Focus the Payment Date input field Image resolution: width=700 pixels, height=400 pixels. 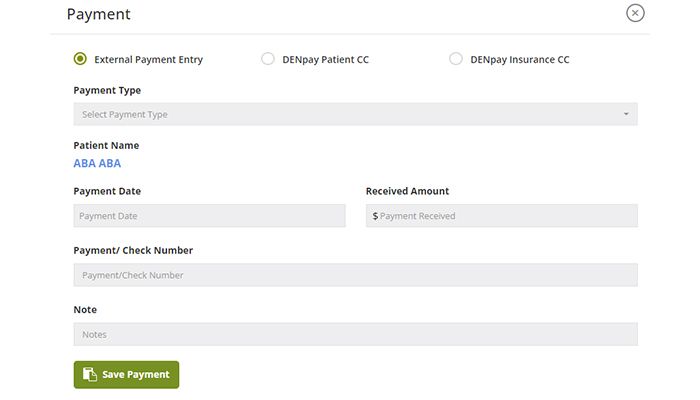tap(209, 216)
